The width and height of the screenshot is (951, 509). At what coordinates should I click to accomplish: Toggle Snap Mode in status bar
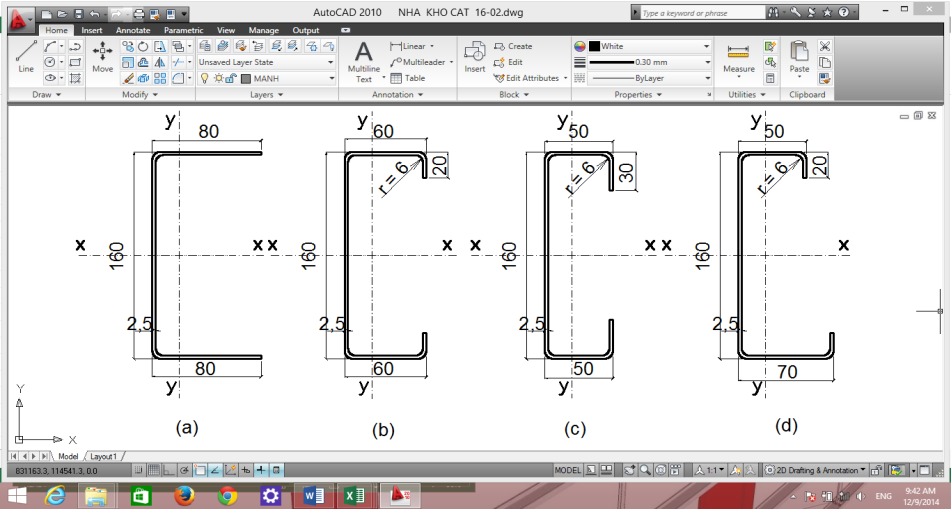(139, 470)
